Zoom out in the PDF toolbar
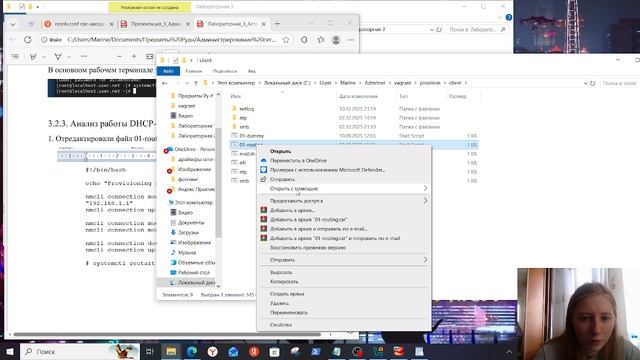Image resolution: width=640 pixels, height=360 pixels. [119, 56]
